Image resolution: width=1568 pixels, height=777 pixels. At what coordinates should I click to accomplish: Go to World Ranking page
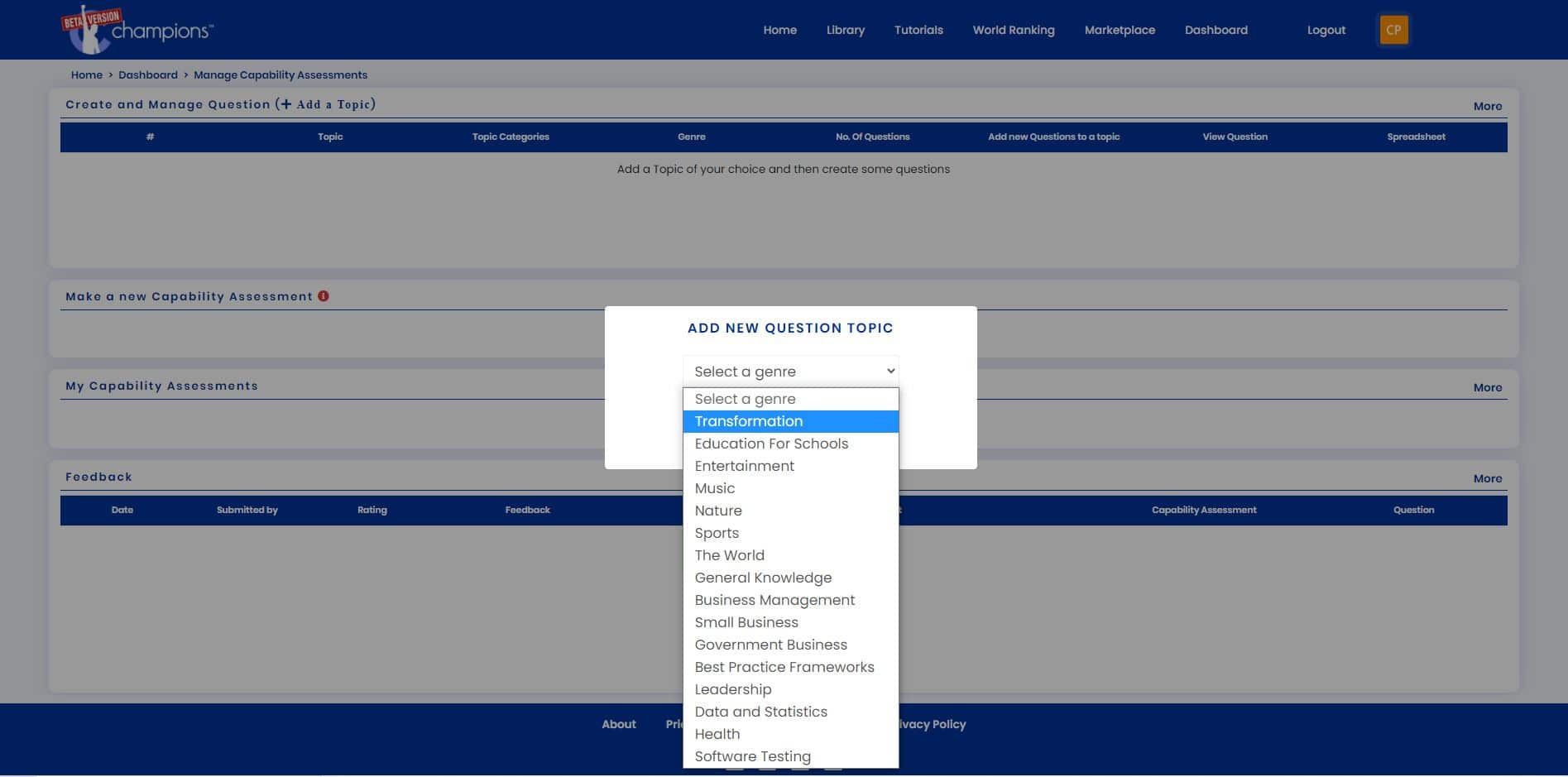tap(1014, 30)
